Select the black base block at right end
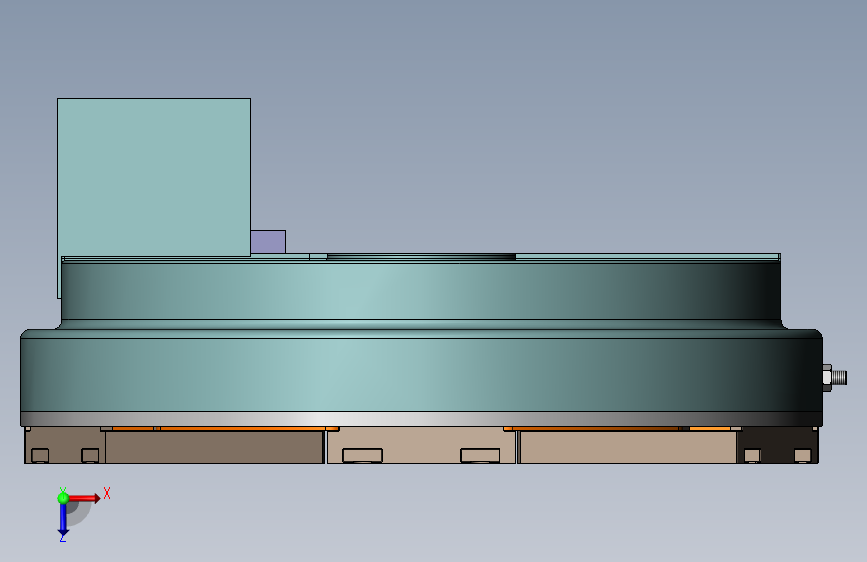This screenshot has height=562, width=867. pos(778,447)
